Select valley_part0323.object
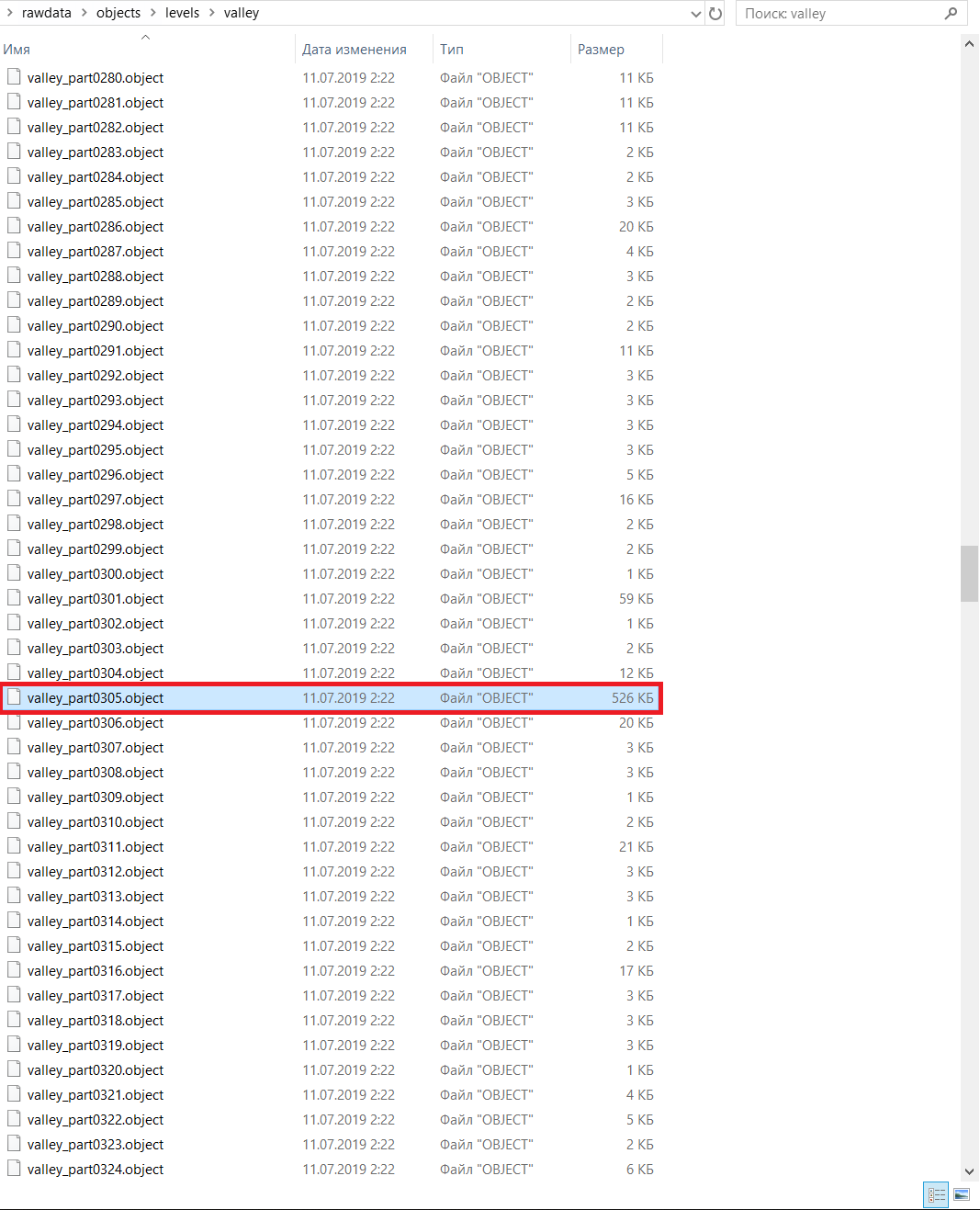This screenshot has height=1210, width=980. click(x=96, y=1144)
